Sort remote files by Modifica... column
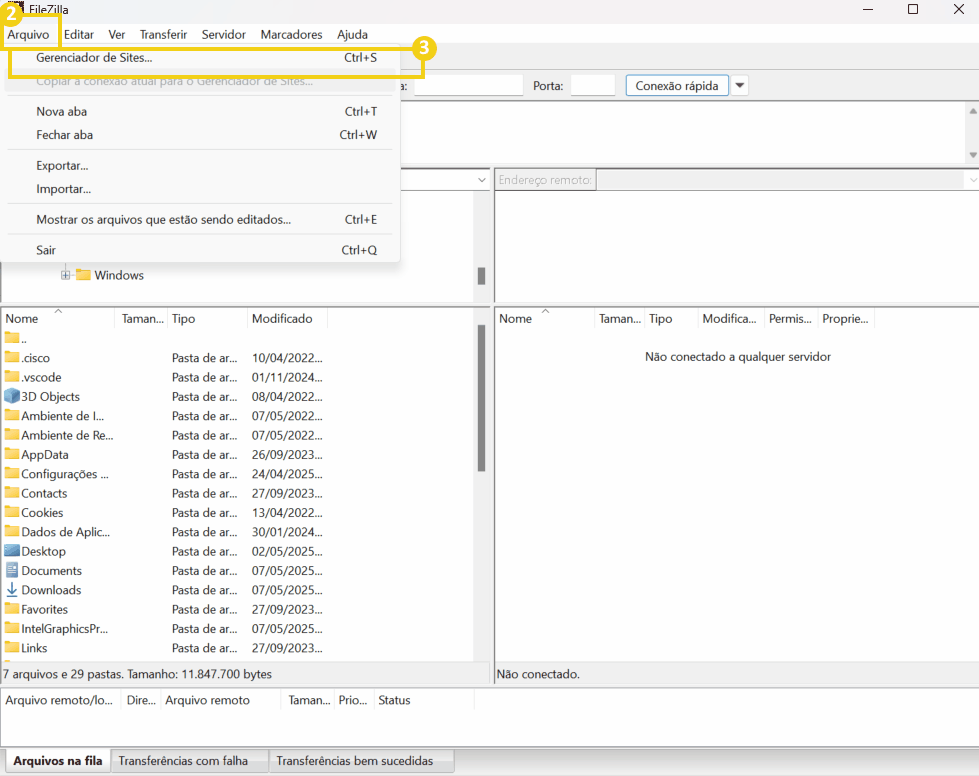This screenshot has height=776, width=979. [x=730, y=318]
